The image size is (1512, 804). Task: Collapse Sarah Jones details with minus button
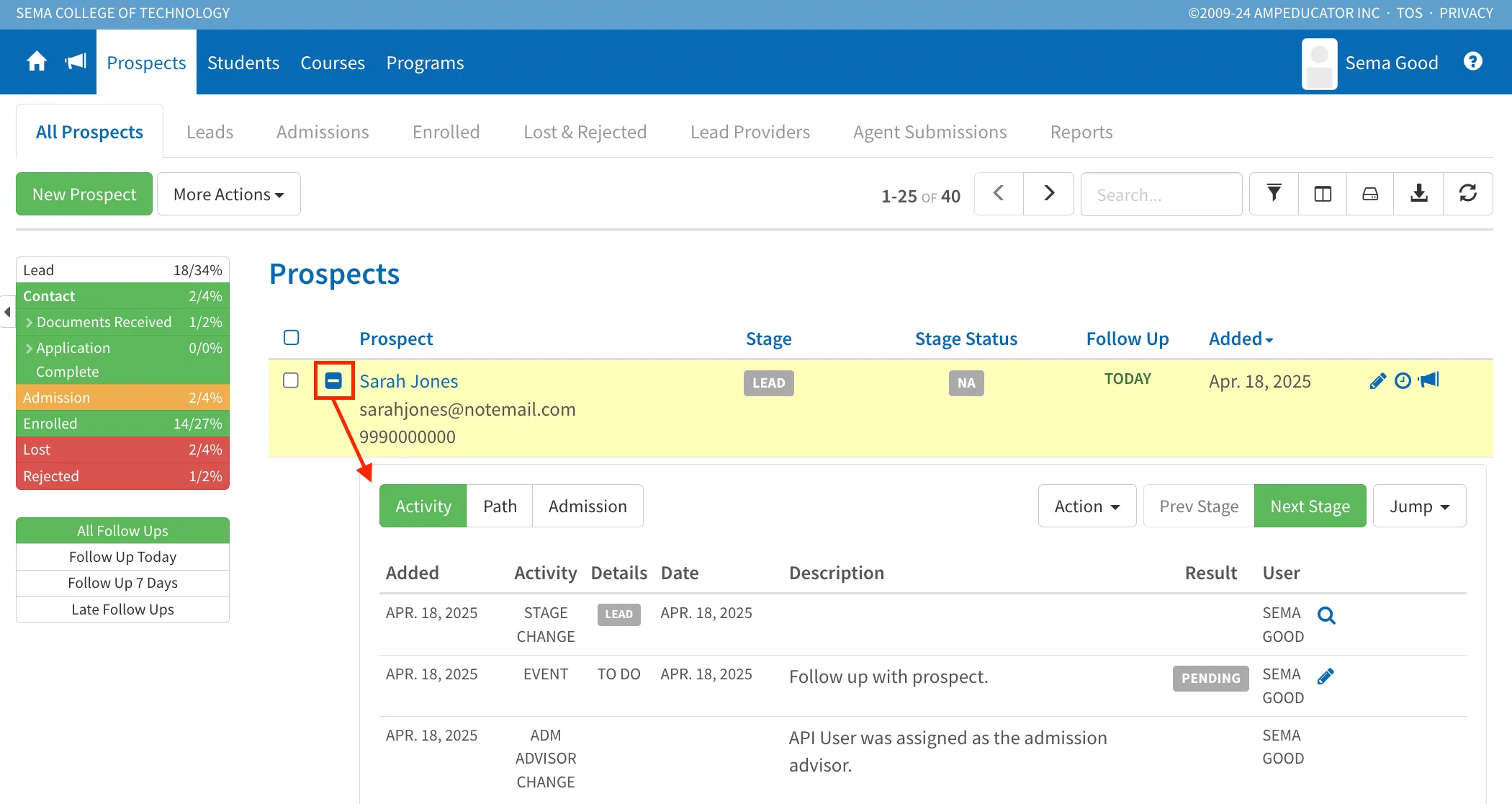coord(333,380)
